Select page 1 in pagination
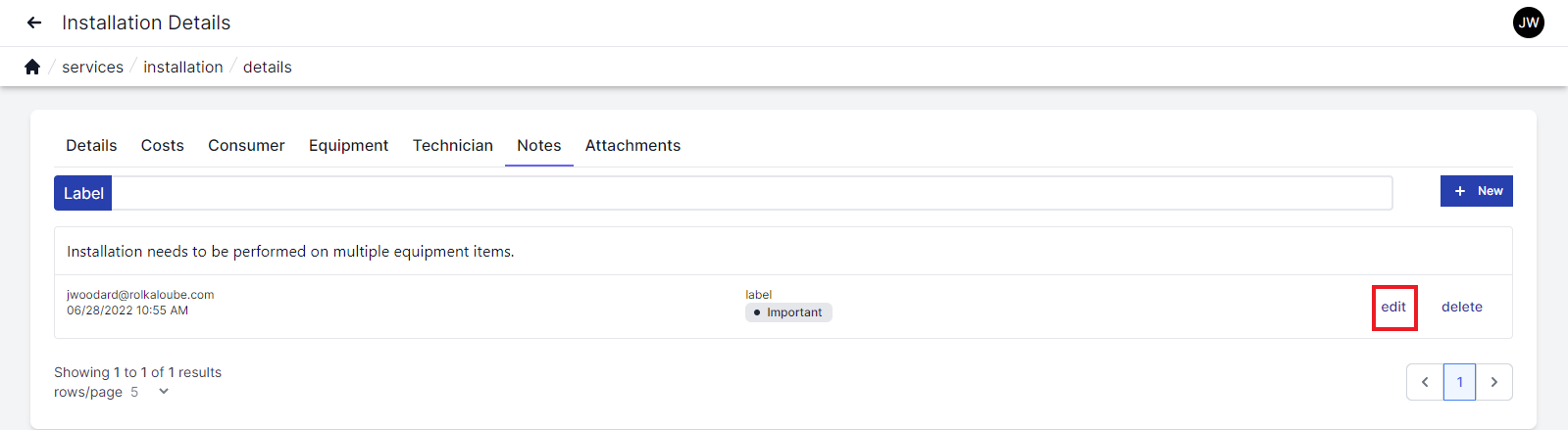This screenshot has width=1568, height=430. point(1459,382)
